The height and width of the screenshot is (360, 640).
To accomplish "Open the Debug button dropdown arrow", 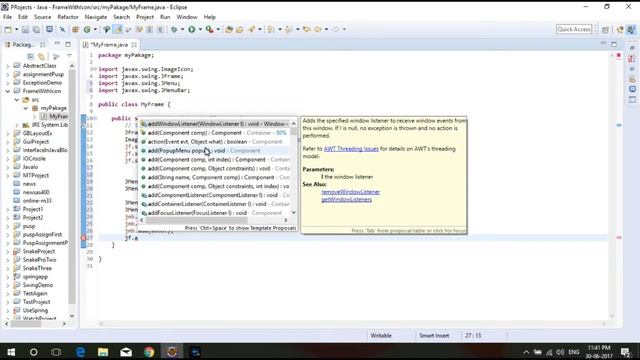I will 182,29.
